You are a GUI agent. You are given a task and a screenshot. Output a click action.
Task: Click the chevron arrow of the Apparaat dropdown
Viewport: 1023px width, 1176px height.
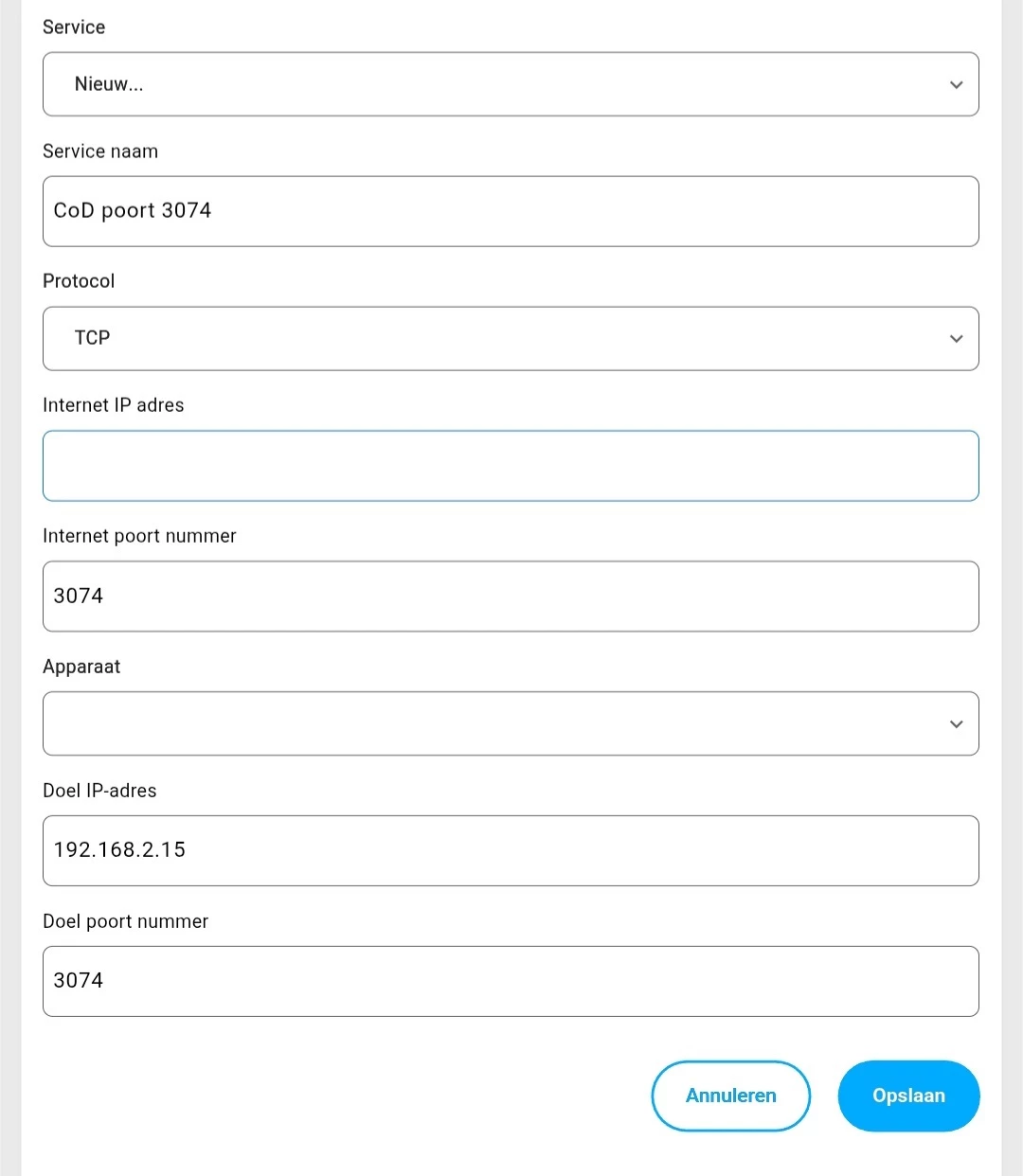956,724
